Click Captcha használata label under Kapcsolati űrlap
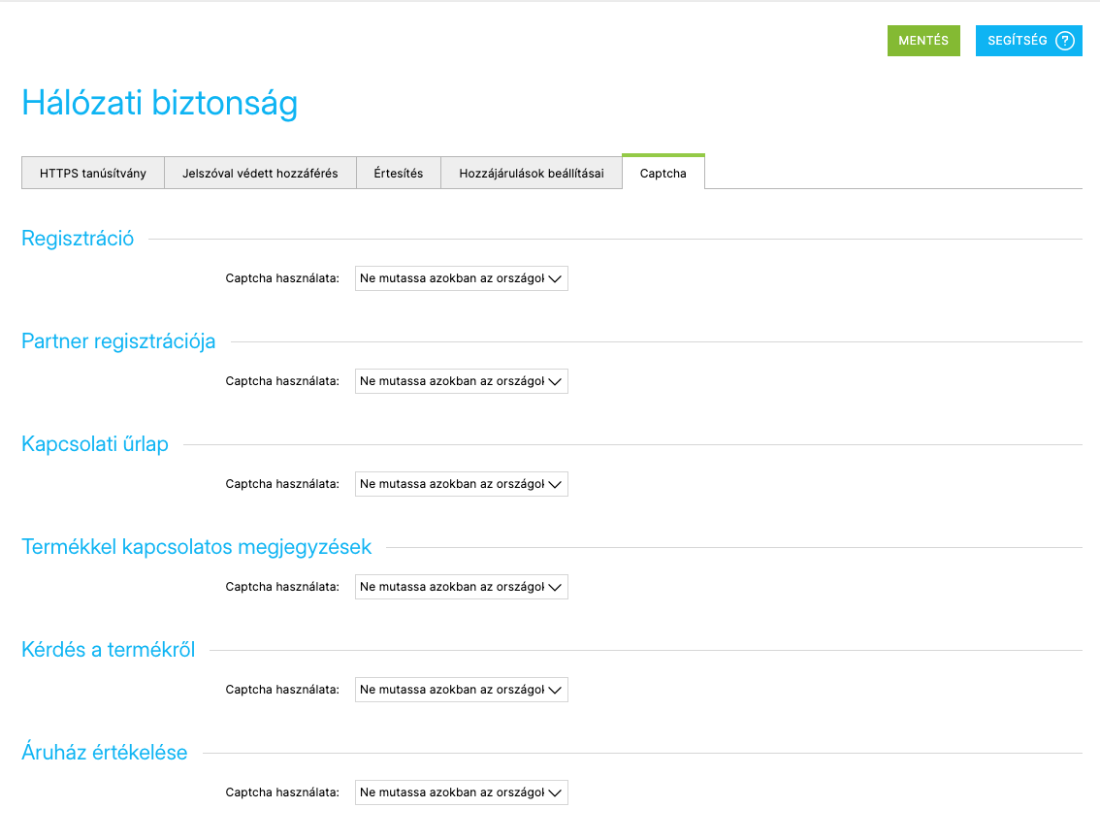Viewport: 1100px width, 840px height. tap(282, 484)
